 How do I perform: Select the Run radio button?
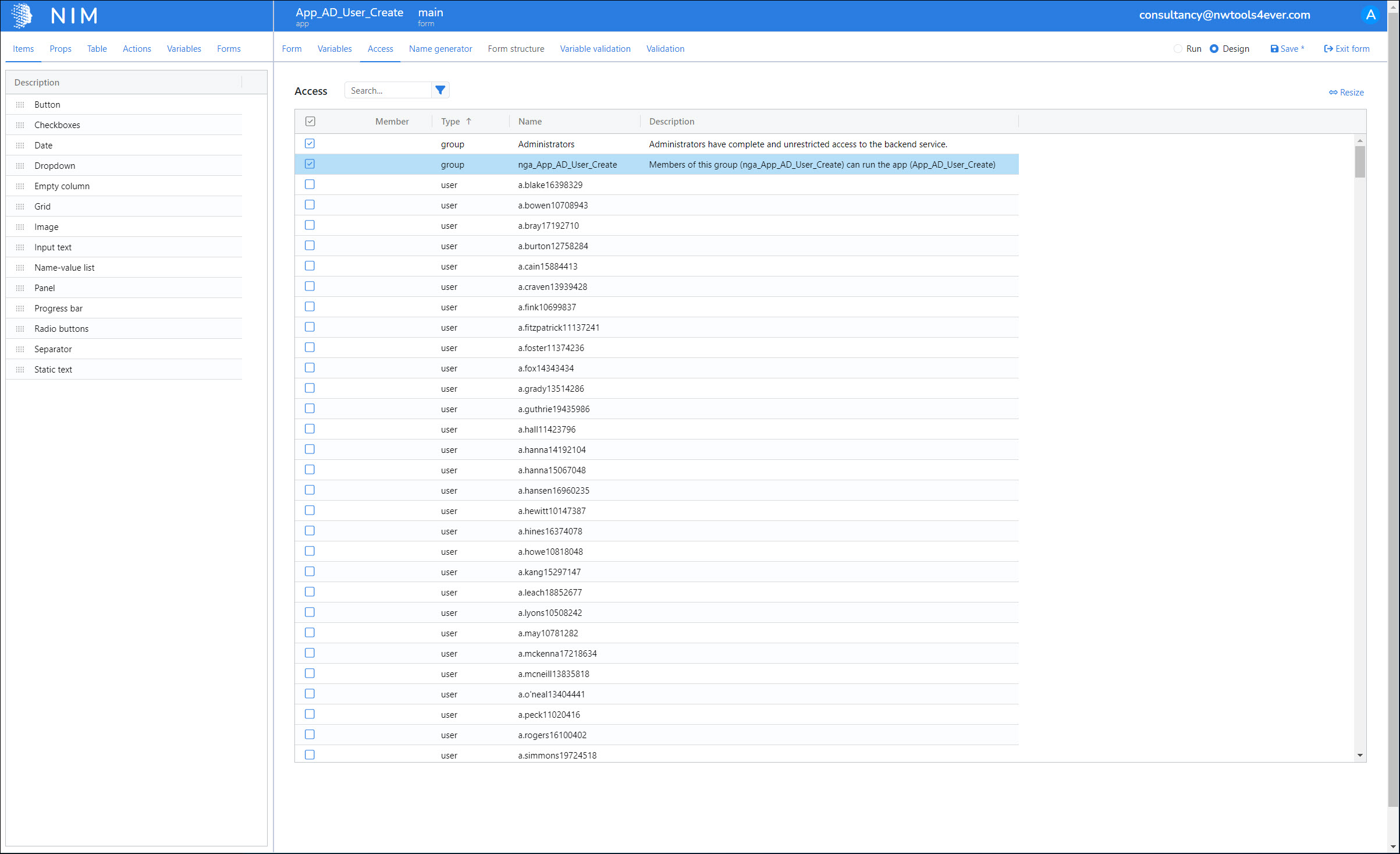(x=1178, y=49)
